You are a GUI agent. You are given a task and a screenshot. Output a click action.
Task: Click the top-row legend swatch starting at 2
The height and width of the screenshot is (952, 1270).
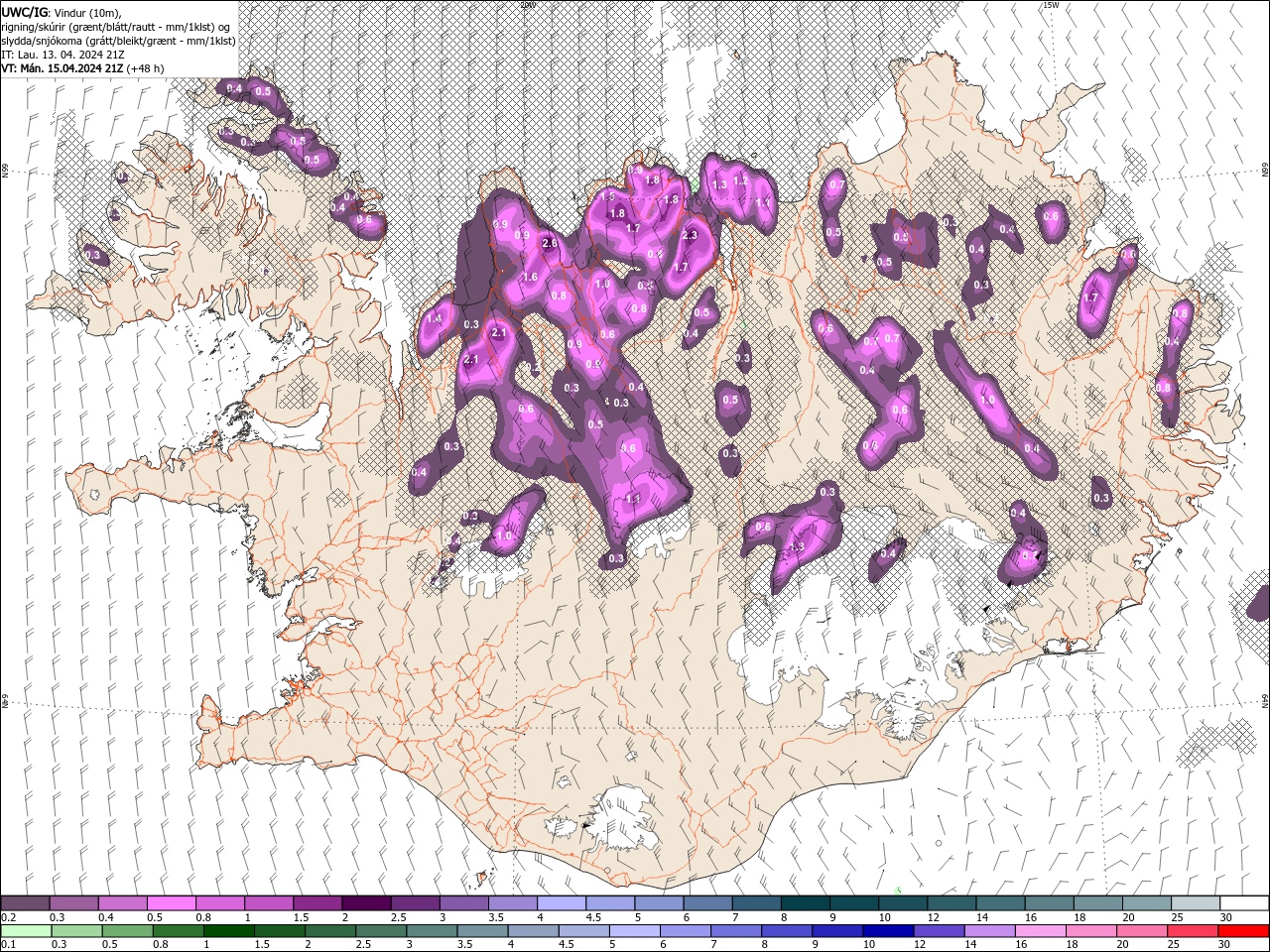(x=365, y=903)
